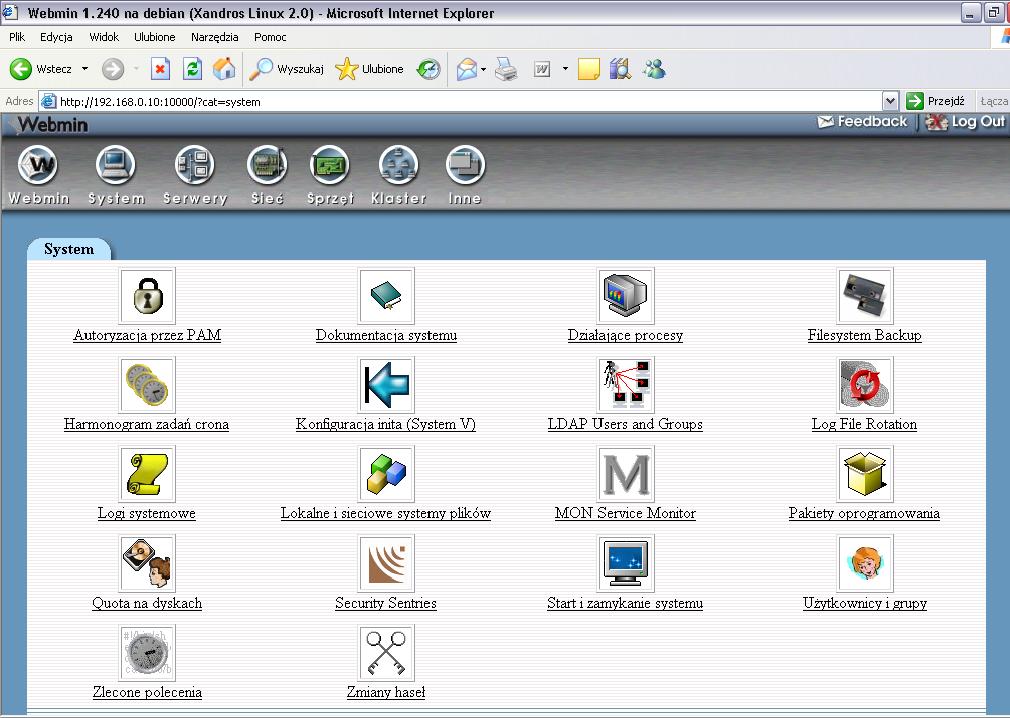The image size is (1010, 718).
Task: Open the Log File Rotation icon
Action: click(x=864, y=385)
